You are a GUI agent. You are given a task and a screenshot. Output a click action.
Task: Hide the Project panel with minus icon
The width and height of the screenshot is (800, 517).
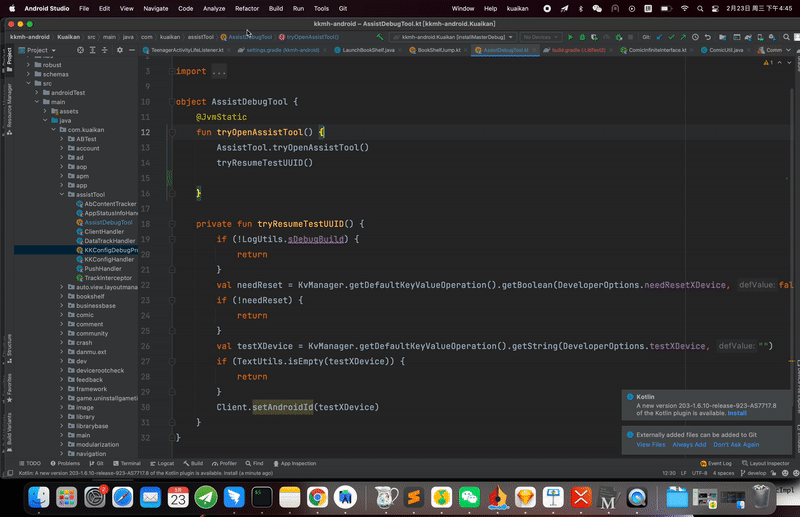(132, 50)
